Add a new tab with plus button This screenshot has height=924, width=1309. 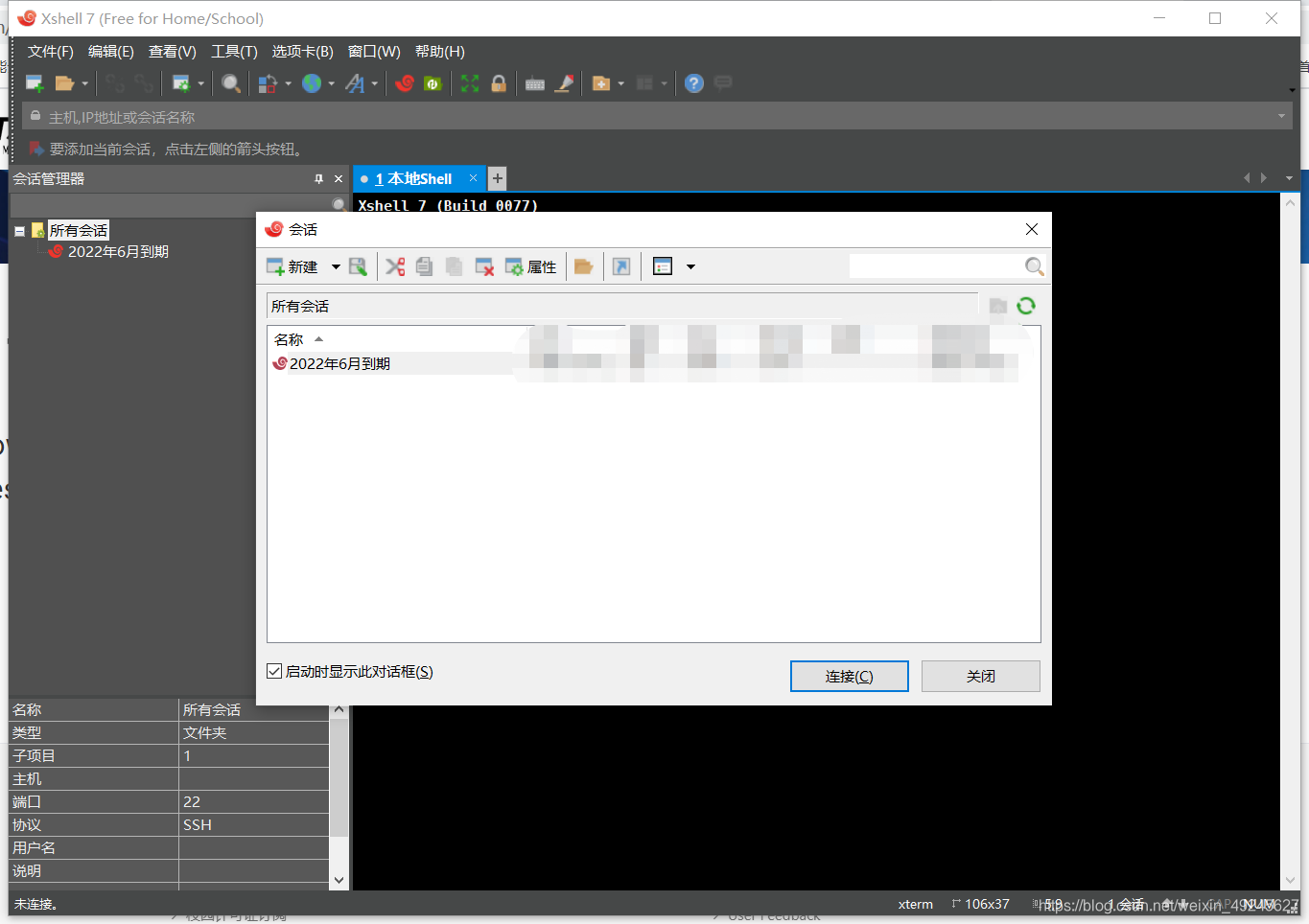497,178
